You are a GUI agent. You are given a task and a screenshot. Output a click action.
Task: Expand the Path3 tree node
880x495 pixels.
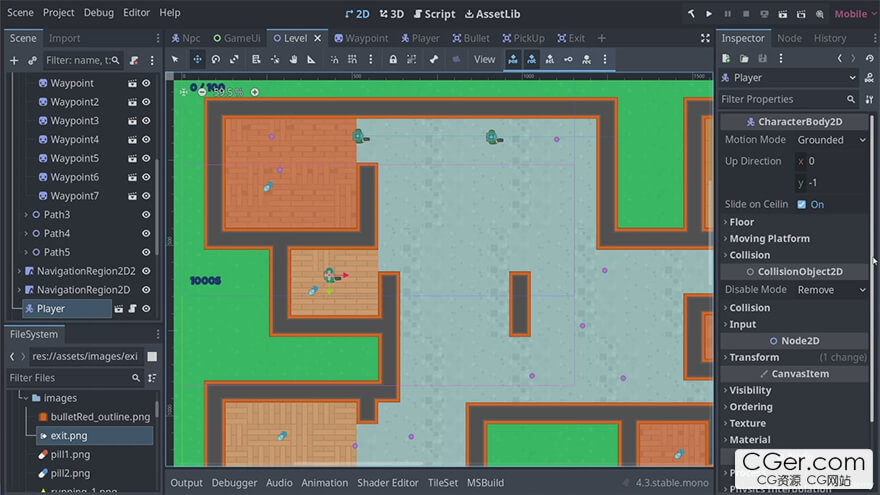[x=26, y=214]
